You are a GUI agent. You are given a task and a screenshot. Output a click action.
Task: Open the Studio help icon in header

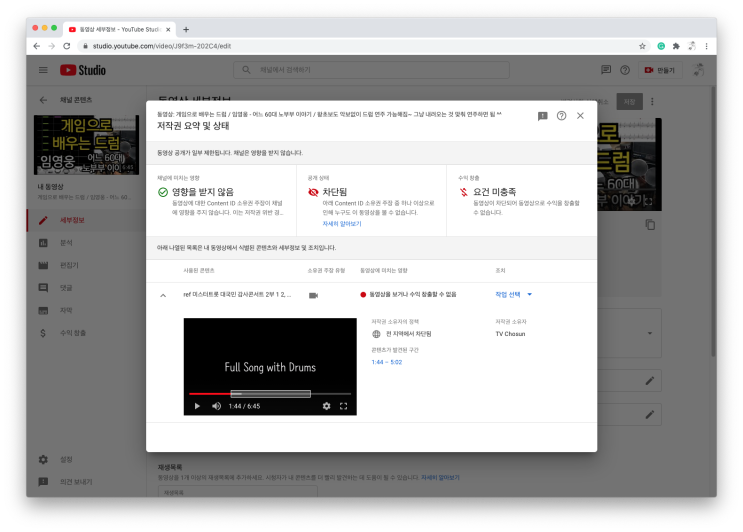point(625,70)
